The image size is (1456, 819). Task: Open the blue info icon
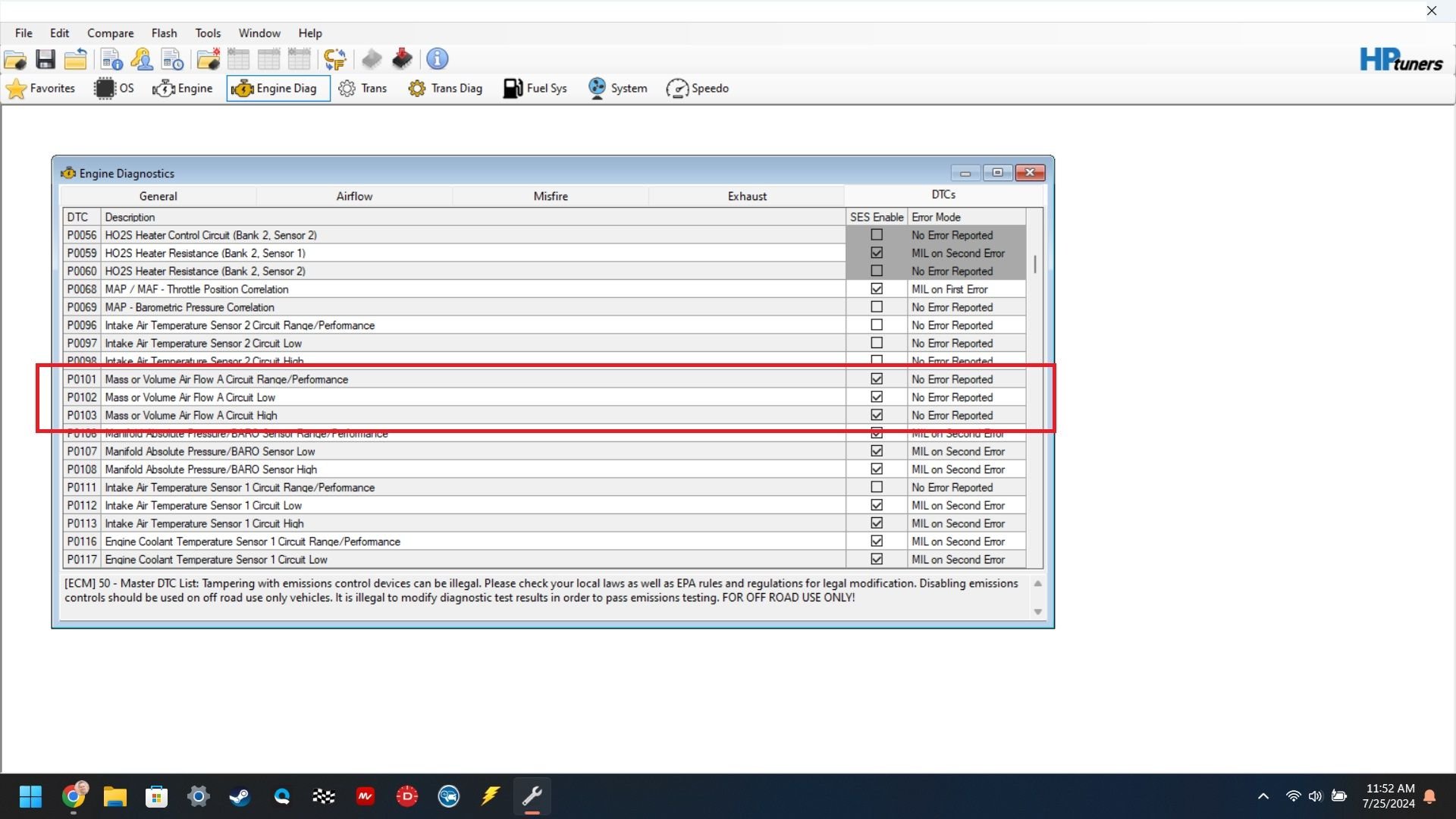coord(438,59)
